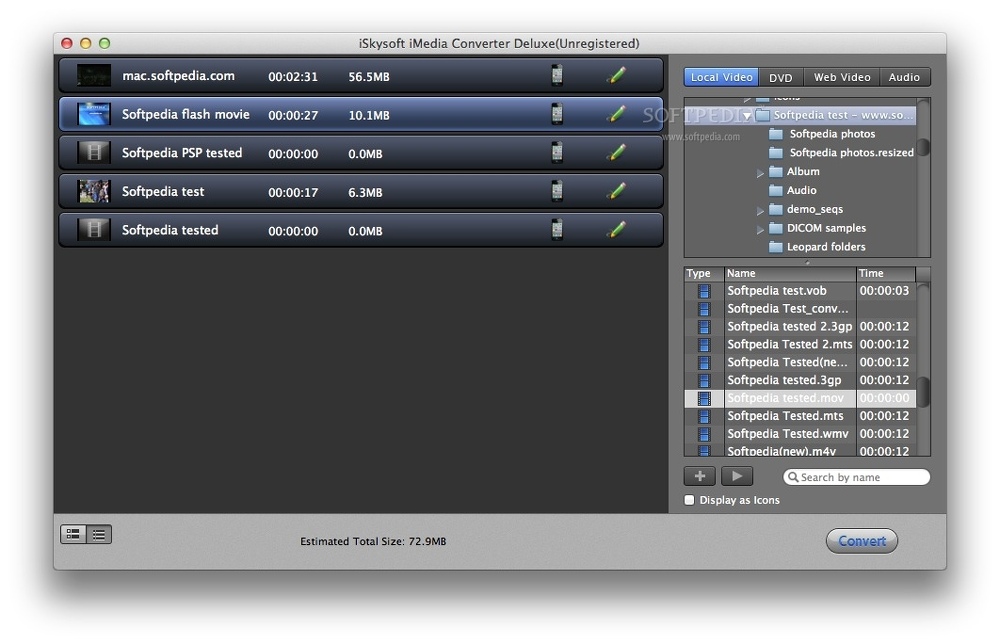Edit Softpedia tested row with pencil icon
The height and width of the screenshot is (644, 1000).
[x=616, y=230]
